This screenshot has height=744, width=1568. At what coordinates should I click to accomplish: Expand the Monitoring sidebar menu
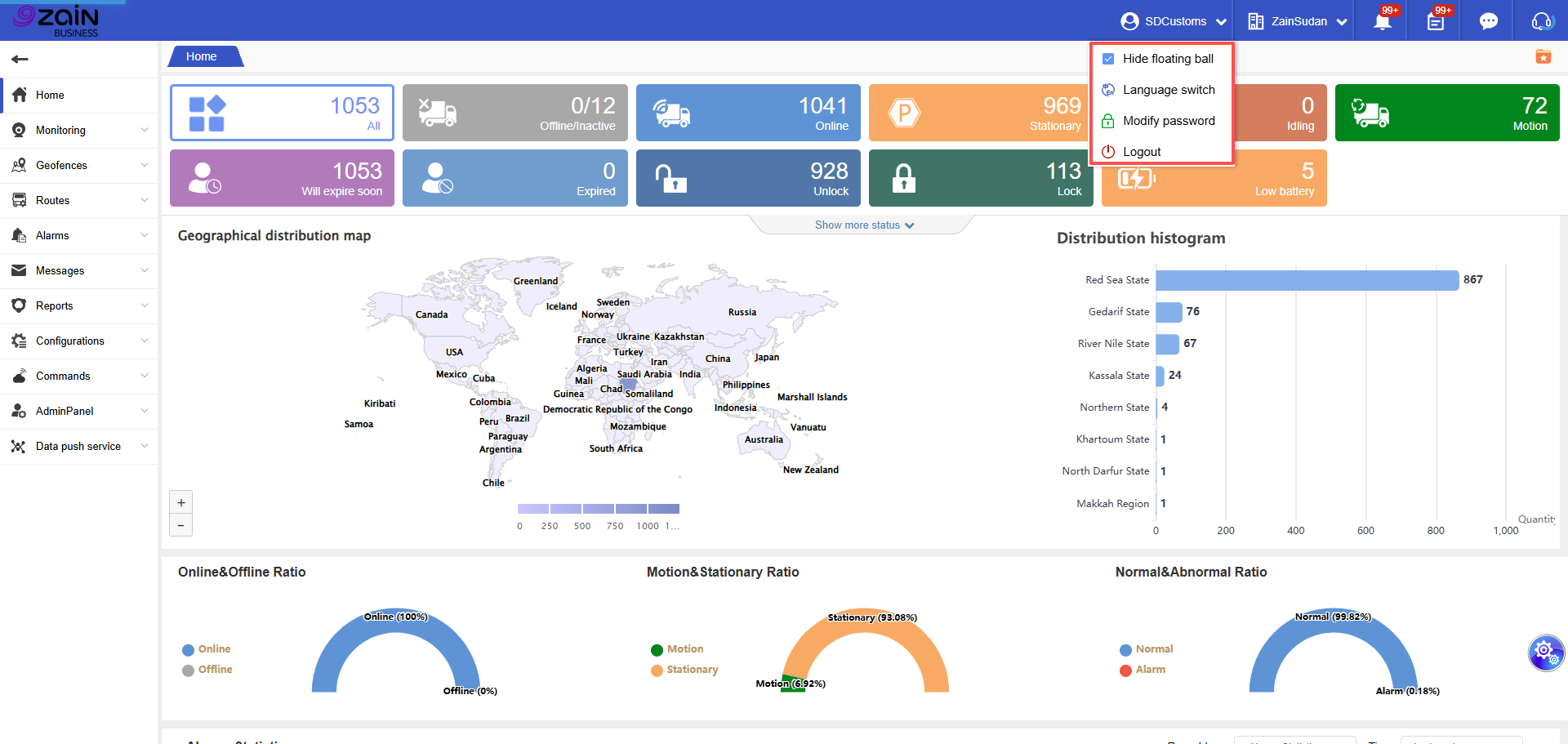[79, 130]
